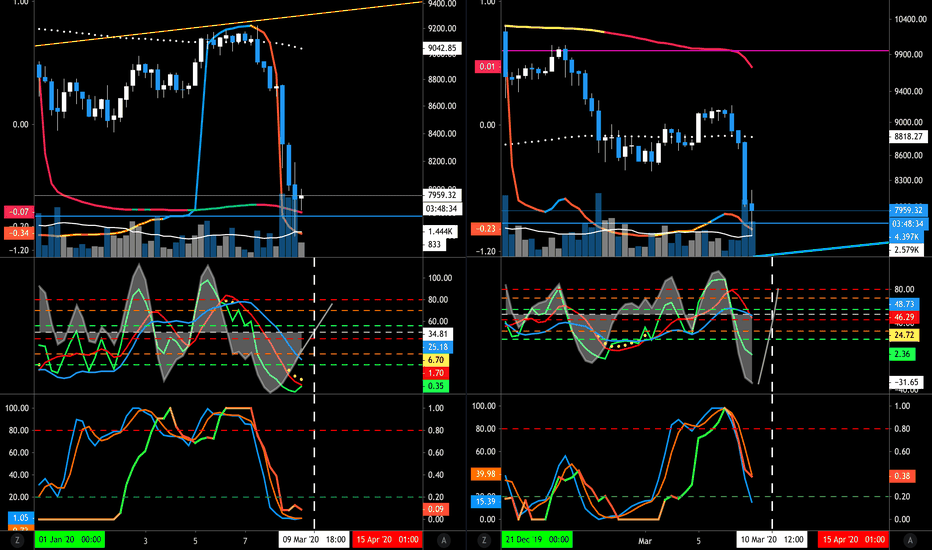Select 34.81 indicator value label
Image resolution: width=932 pixels, height=550 pixels.
point(436,334)
